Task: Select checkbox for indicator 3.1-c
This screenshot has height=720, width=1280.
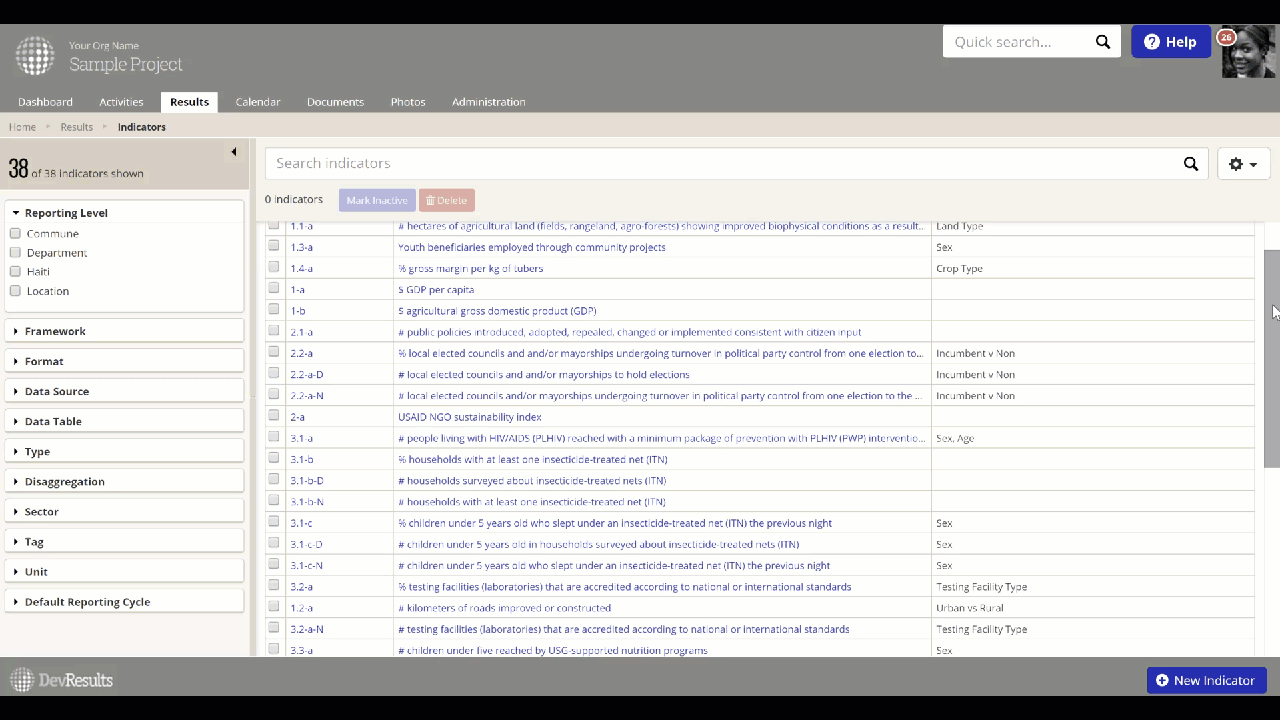Action: [274, 522]
